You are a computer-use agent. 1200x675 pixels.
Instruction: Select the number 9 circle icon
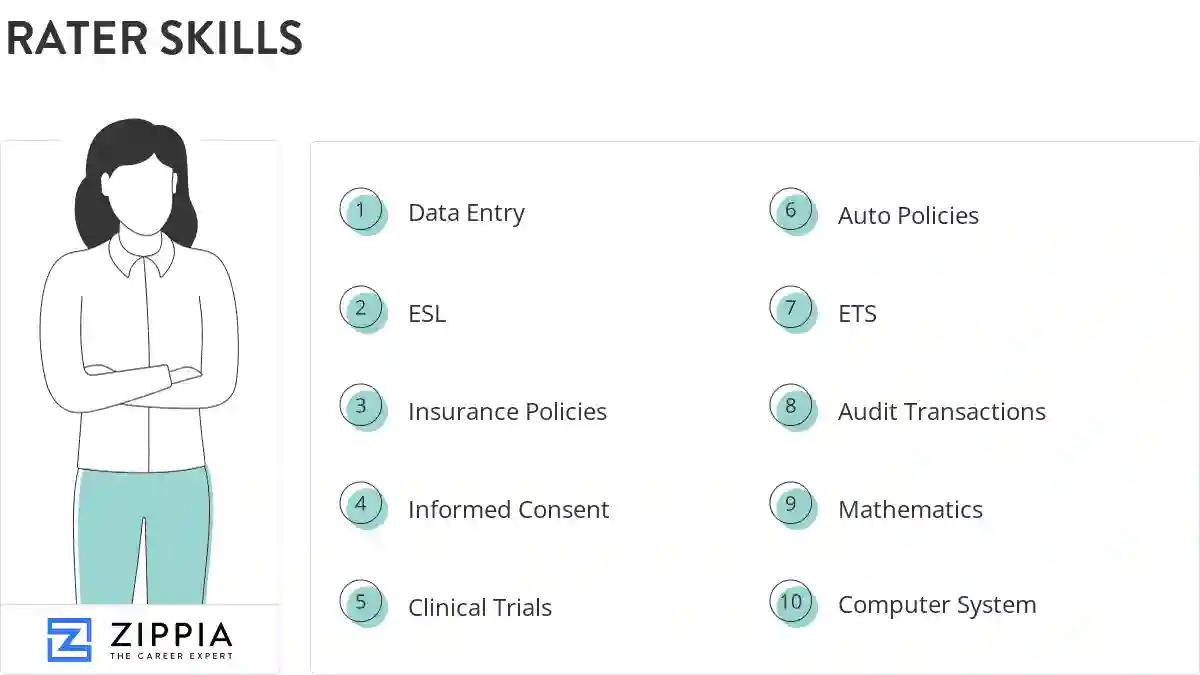[x=792, y=505]
